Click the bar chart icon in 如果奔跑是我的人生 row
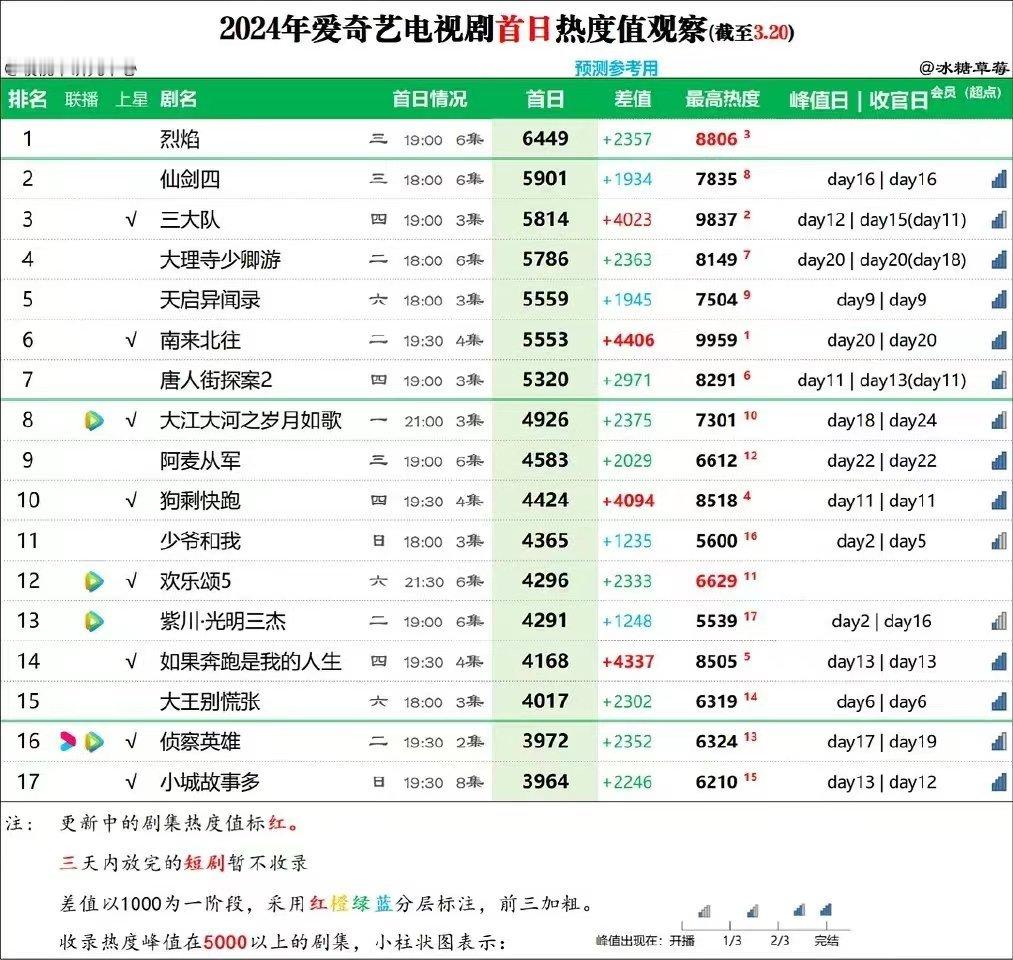The image size is (1013, 960). click(x=999, y=662)
